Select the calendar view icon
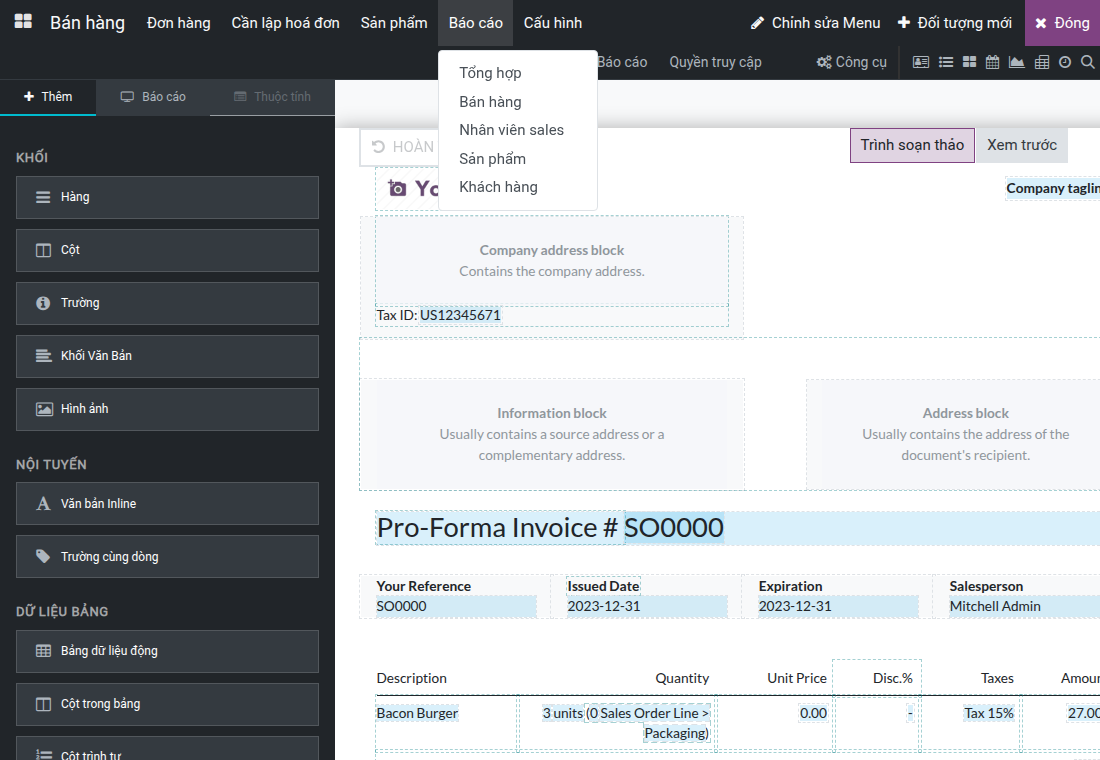The height and width of the screenshot is (760, 1100). (x=992, y=62)
